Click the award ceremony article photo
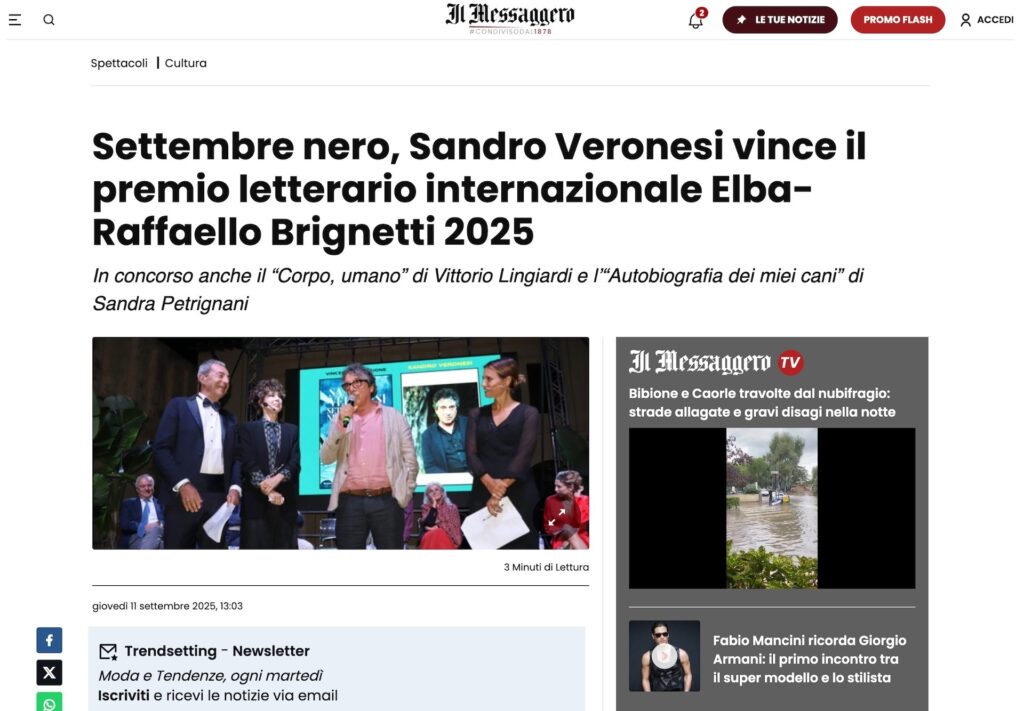 (x=340, y=443)
